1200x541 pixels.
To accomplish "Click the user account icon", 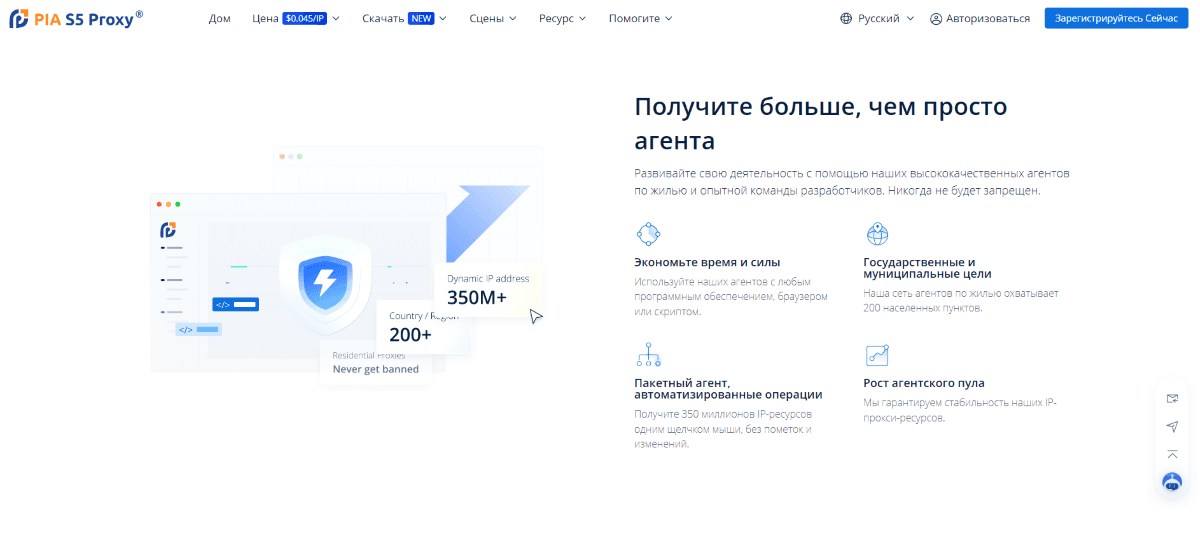I will point(936,18).
